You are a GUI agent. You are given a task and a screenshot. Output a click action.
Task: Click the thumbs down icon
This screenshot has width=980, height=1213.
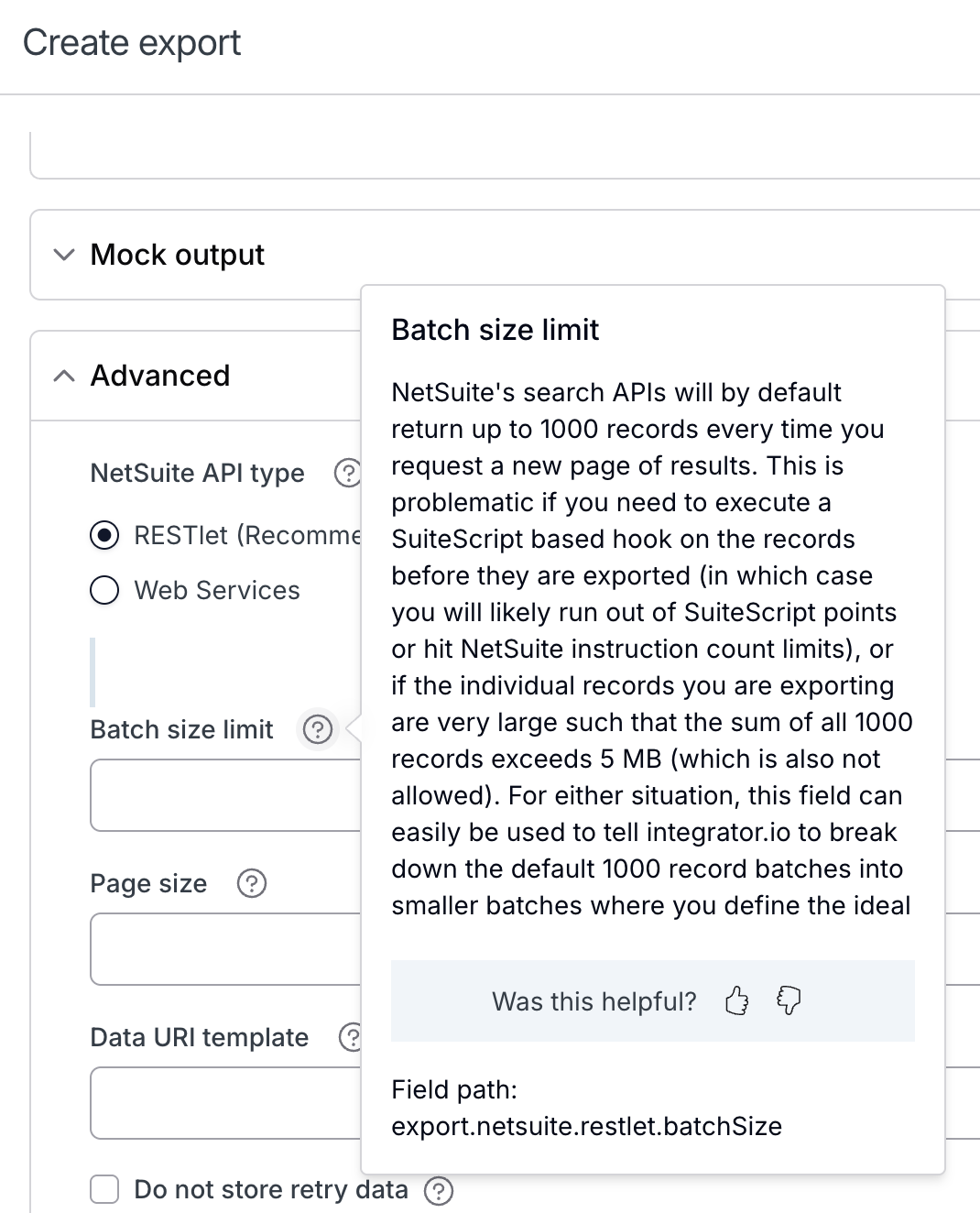tap(789, 1000)
